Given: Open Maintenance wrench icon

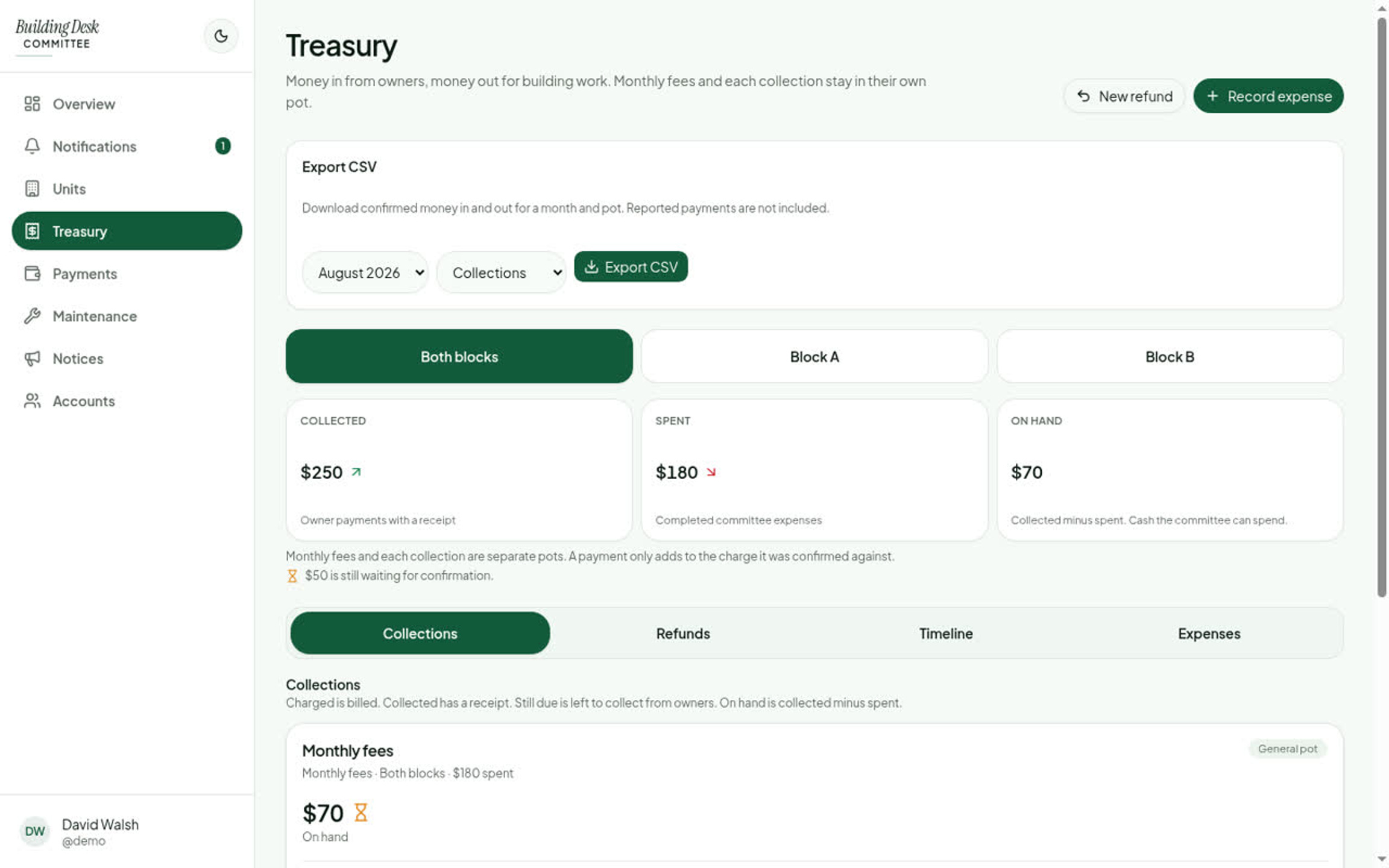Looking at the screenshot, I should [32, 316].
